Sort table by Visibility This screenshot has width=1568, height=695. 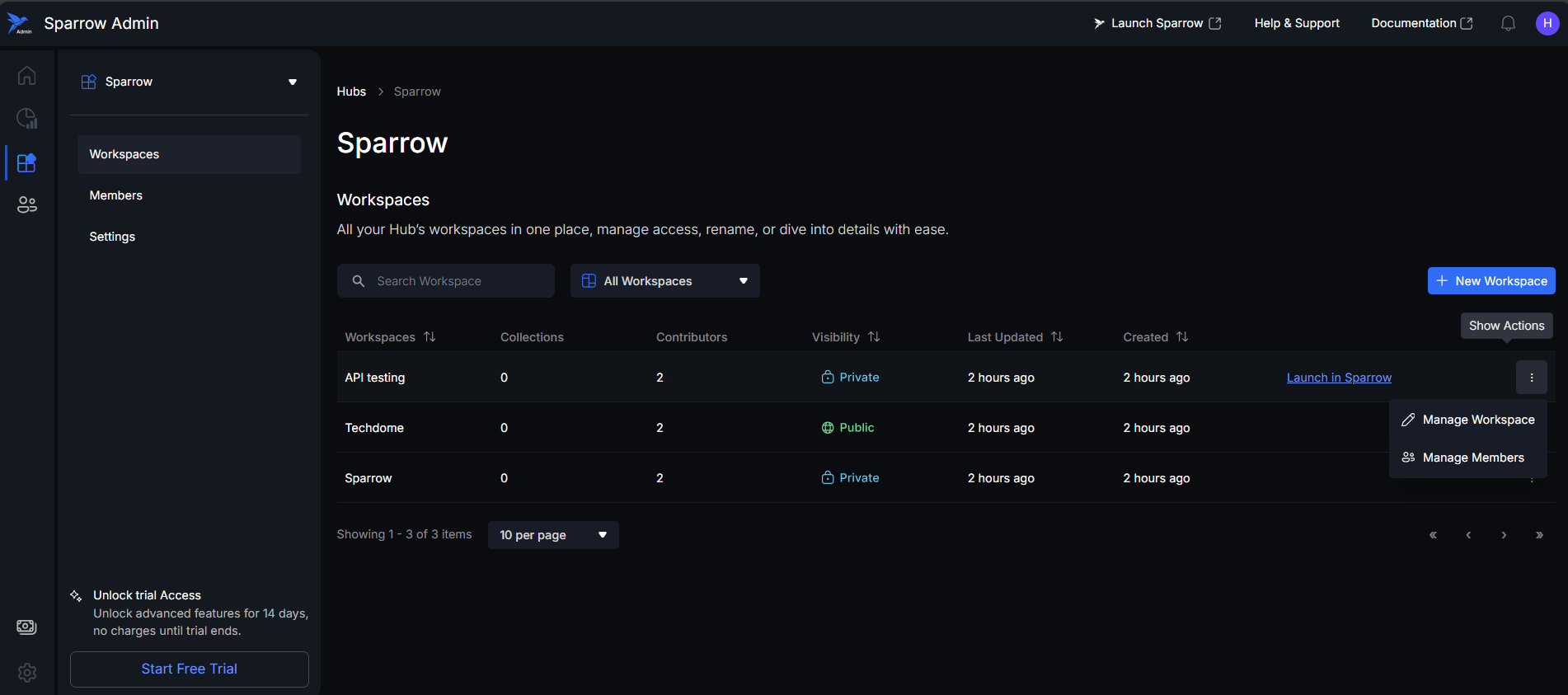pyautogui.click(x=874, y=337)
